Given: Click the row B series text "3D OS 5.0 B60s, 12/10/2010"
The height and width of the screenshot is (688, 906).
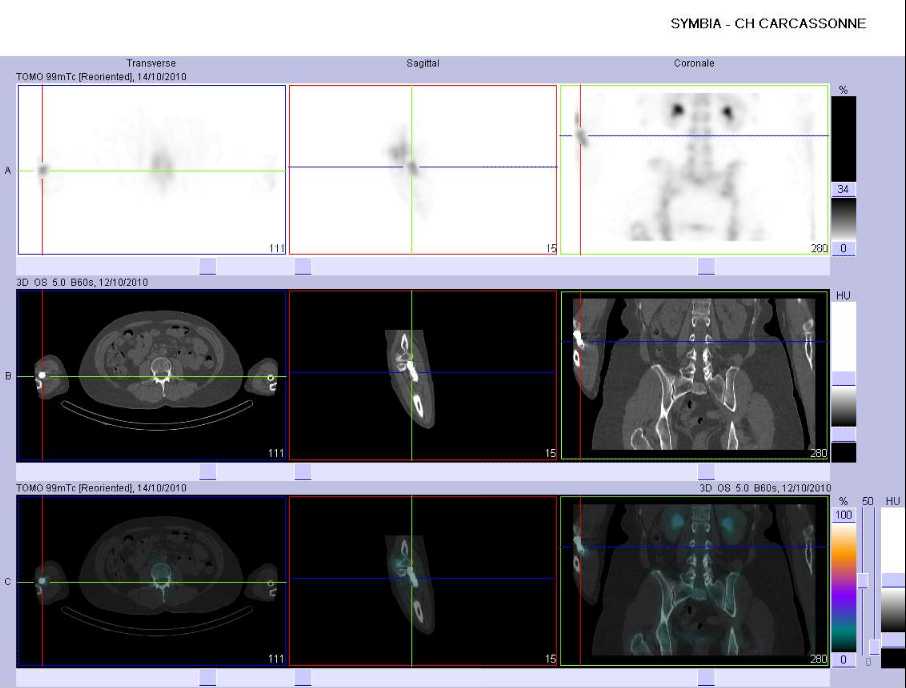Looking at the screenshot, I should [x=82, y=282].
